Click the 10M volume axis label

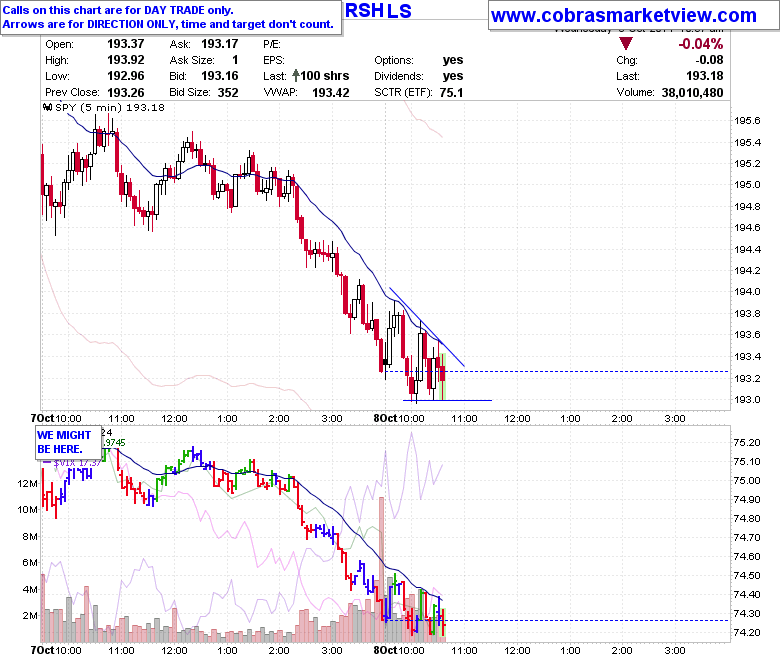[27, 510]
